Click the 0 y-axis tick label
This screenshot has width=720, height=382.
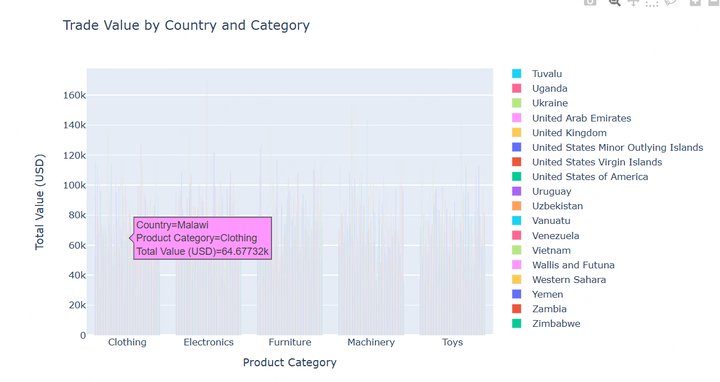pyautogui.click(x=83, y=336)
